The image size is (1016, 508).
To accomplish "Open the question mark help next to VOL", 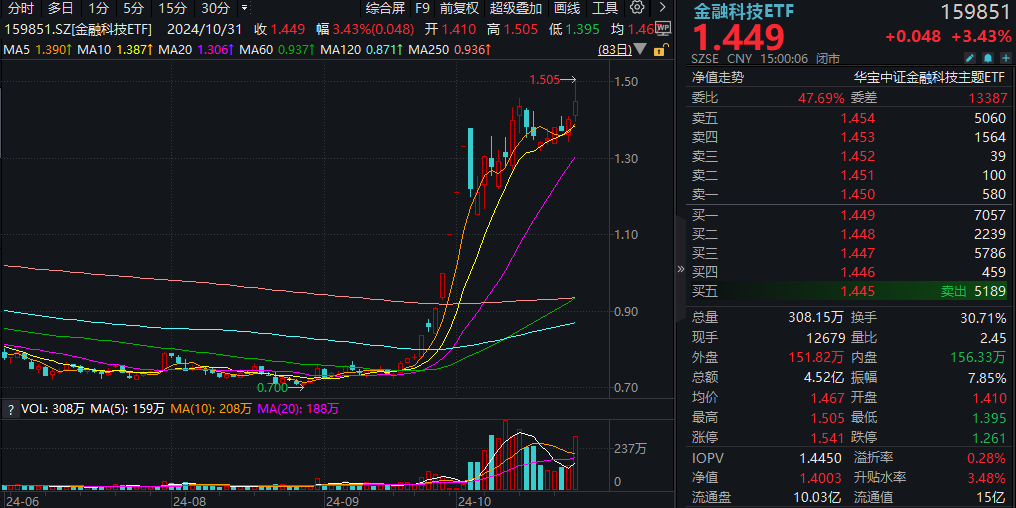I will pos(10,409).
